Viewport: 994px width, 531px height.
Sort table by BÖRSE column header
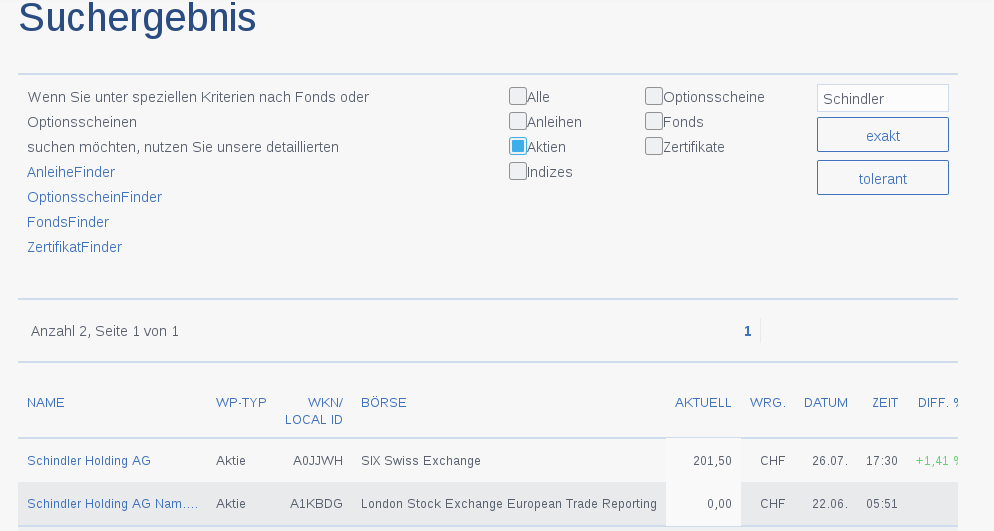click(384, 403)
